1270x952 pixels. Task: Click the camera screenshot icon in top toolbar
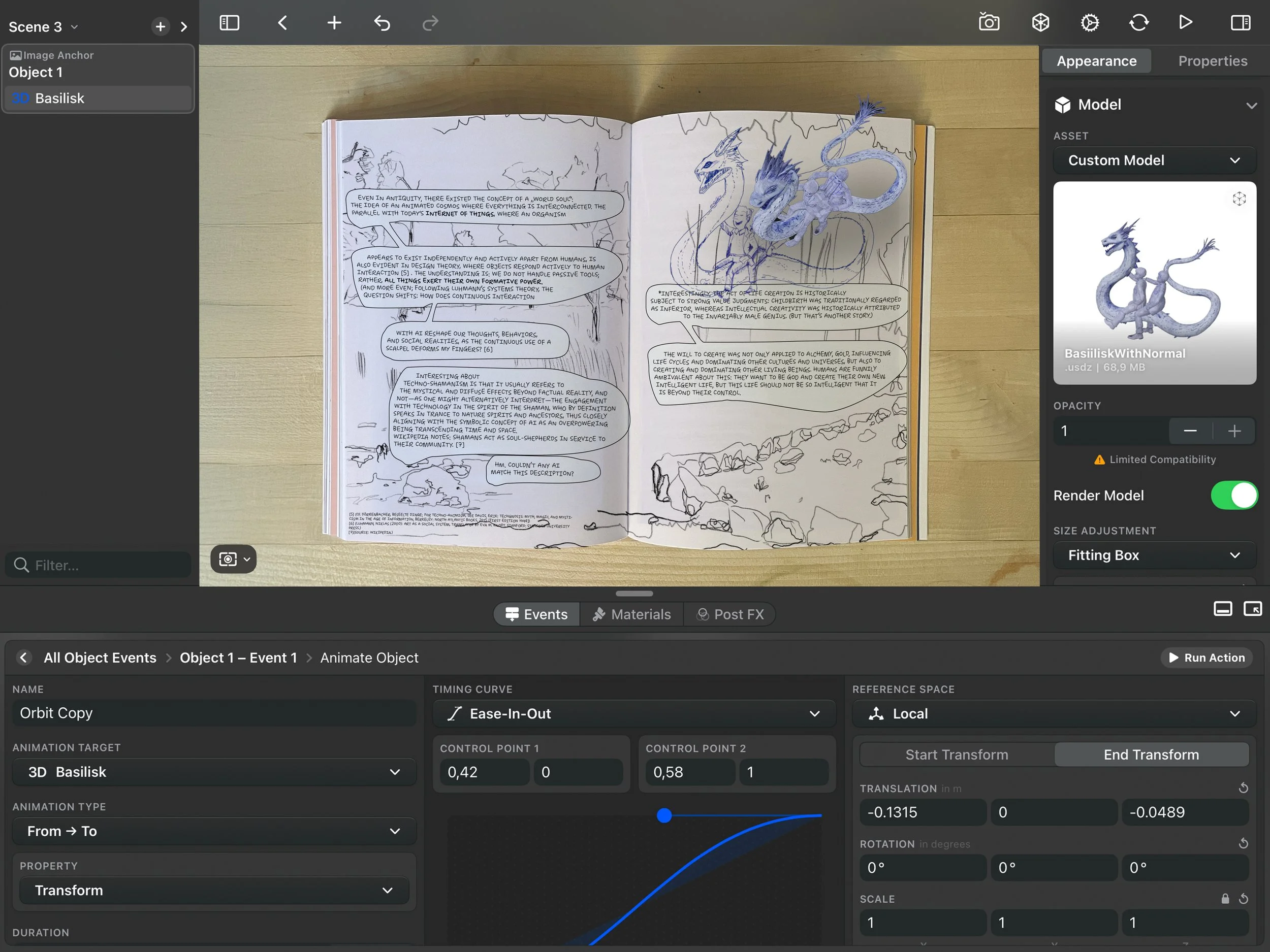pyautogui.click(x=989, y=23)
